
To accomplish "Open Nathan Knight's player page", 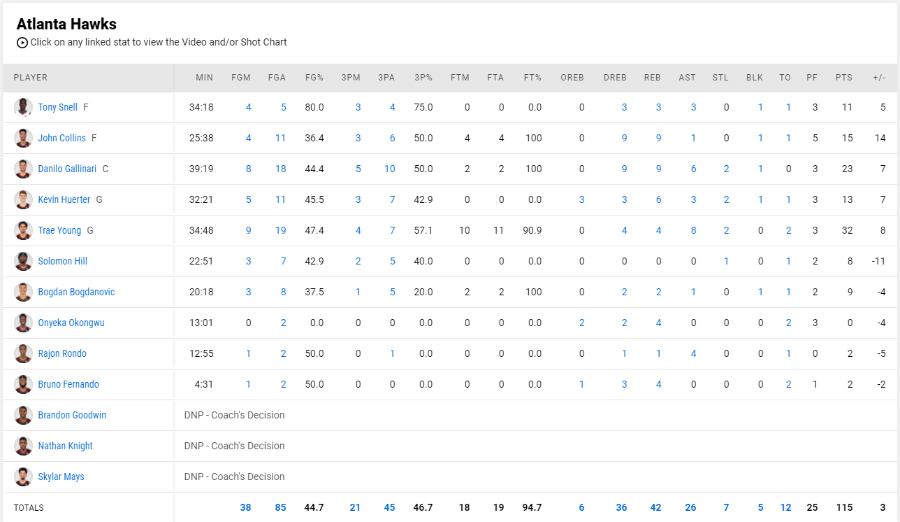I will (65, 446).
